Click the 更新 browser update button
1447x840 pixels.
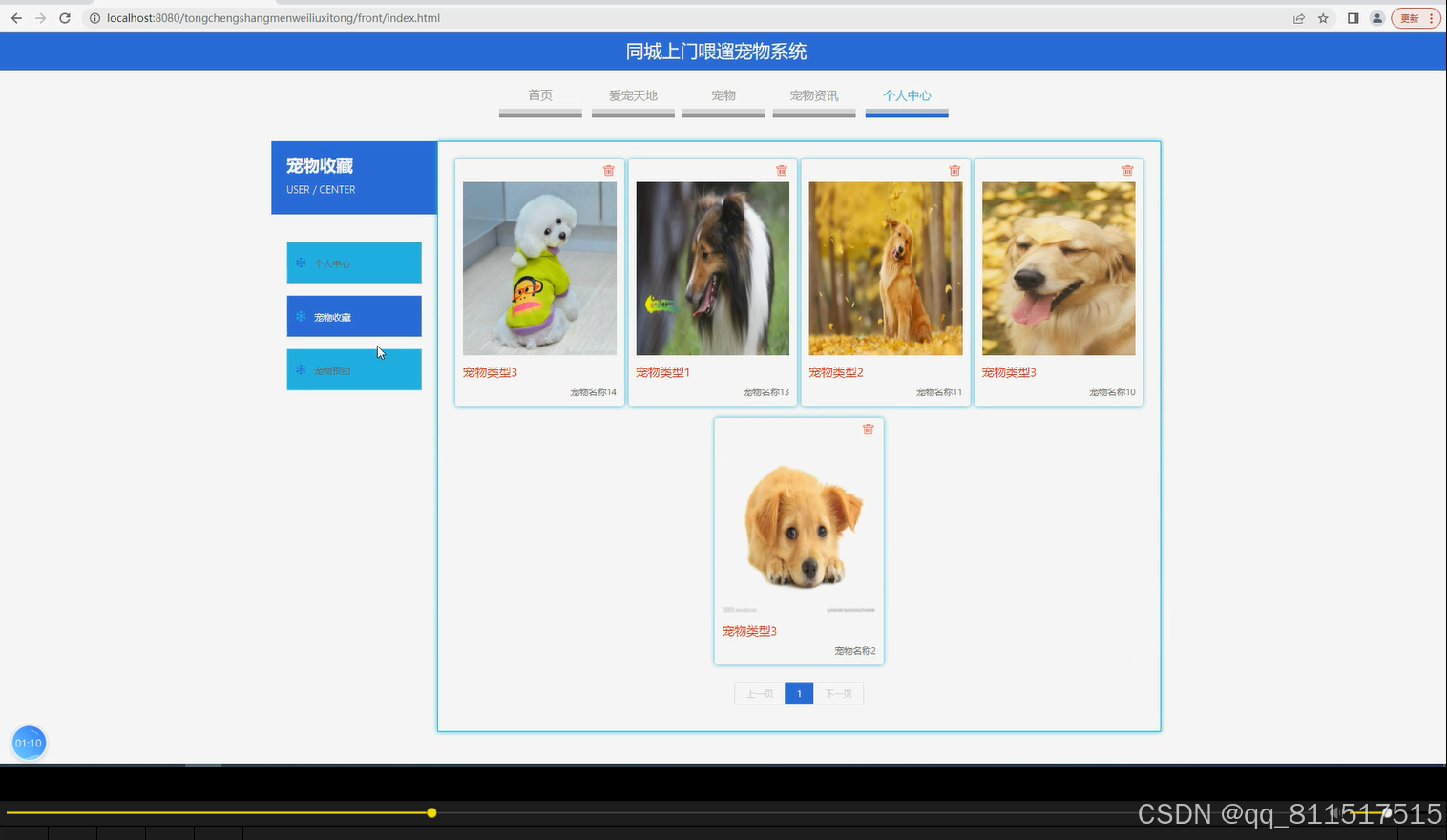(1416, 18)
